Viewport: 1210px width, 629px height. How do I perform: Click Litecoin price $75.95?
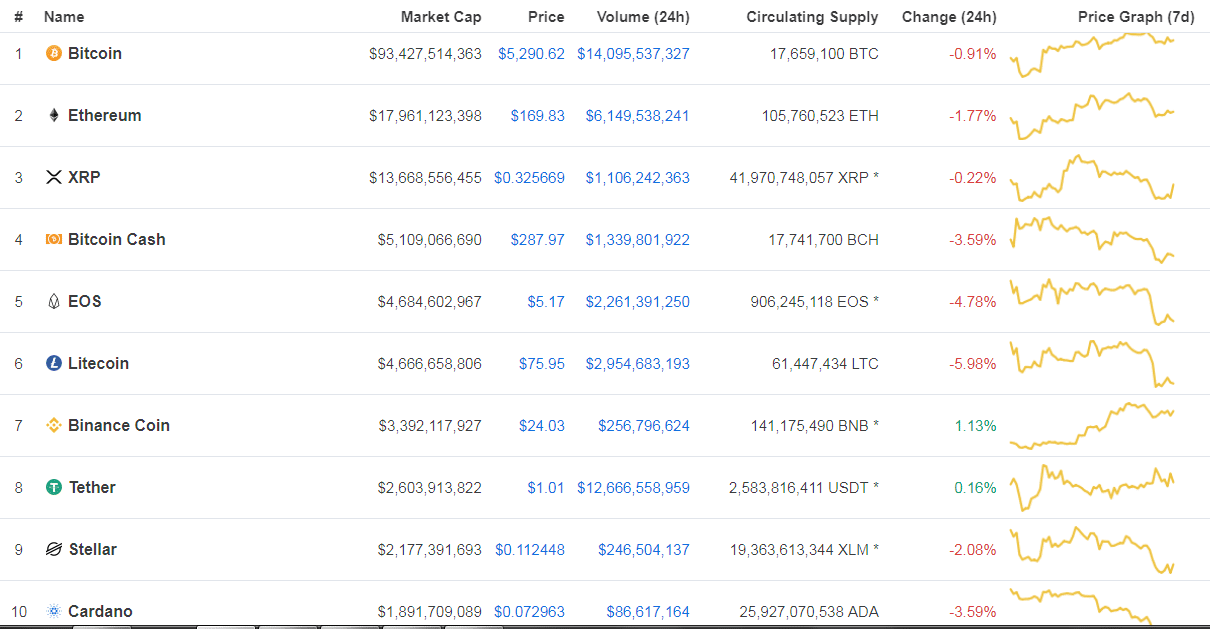pos(542,363)
